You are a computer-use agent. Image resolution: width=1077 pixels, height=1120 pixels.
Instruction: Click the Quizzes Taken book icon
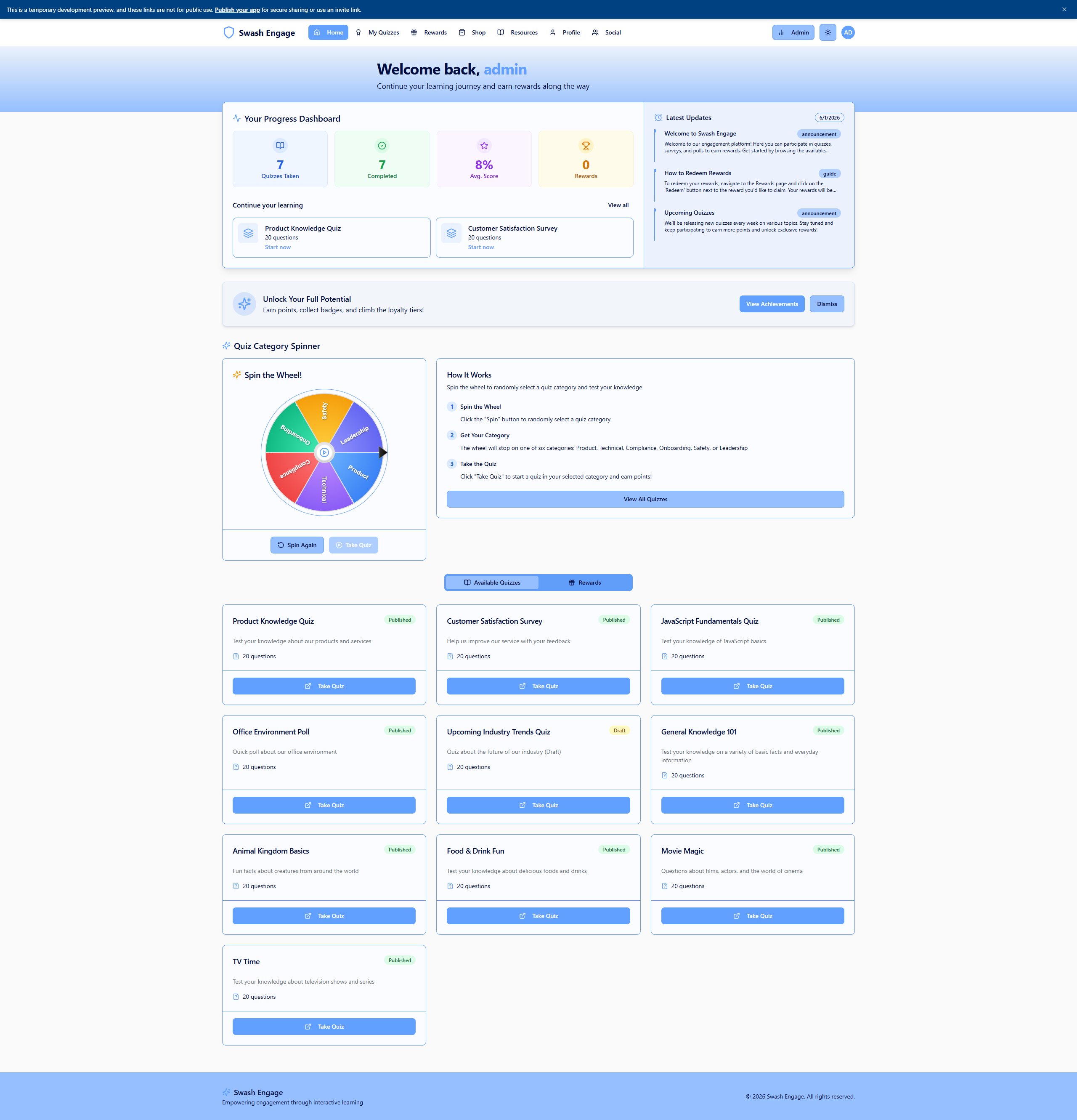pyautogui.click(x=280, y=146)
